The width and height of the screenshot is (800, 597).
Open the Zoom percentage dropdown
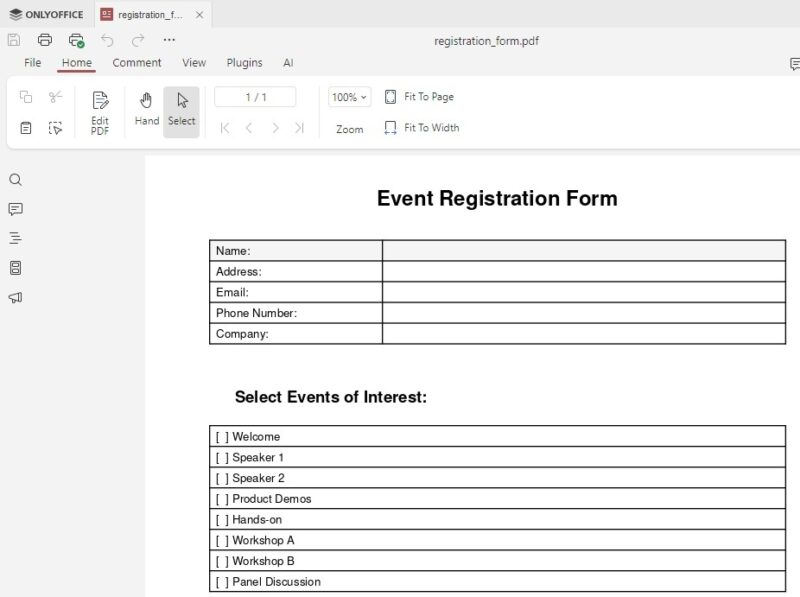click(x=348, y=97)
